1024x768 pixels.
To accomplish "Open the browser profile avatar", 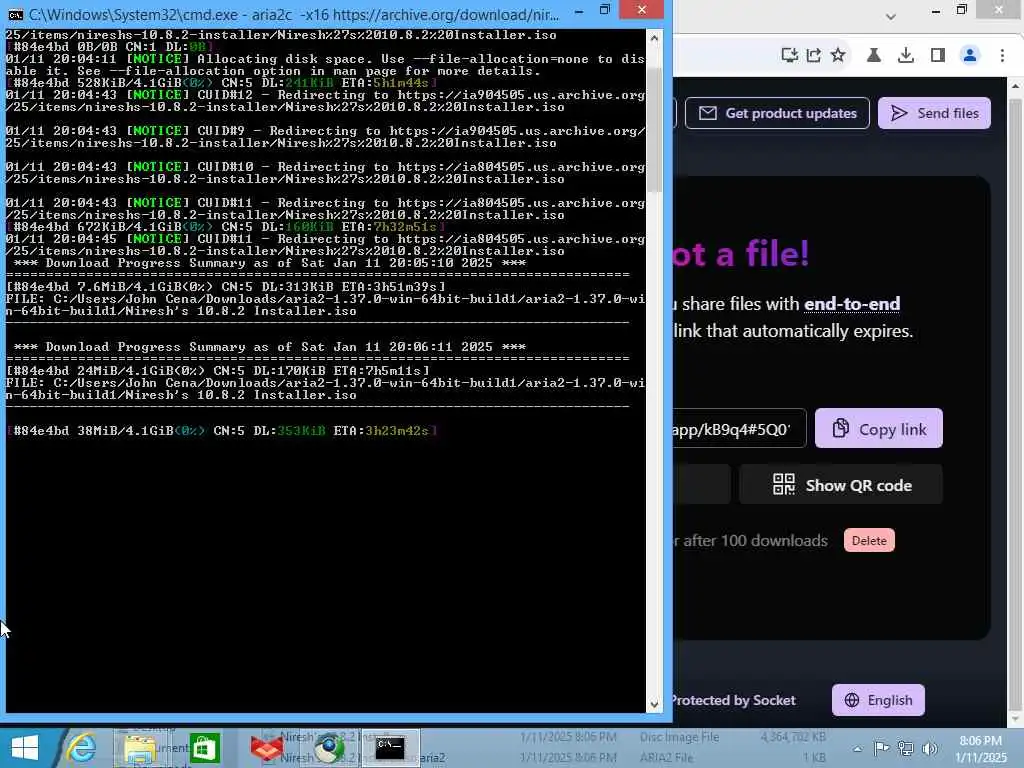I will click(970, 56).
